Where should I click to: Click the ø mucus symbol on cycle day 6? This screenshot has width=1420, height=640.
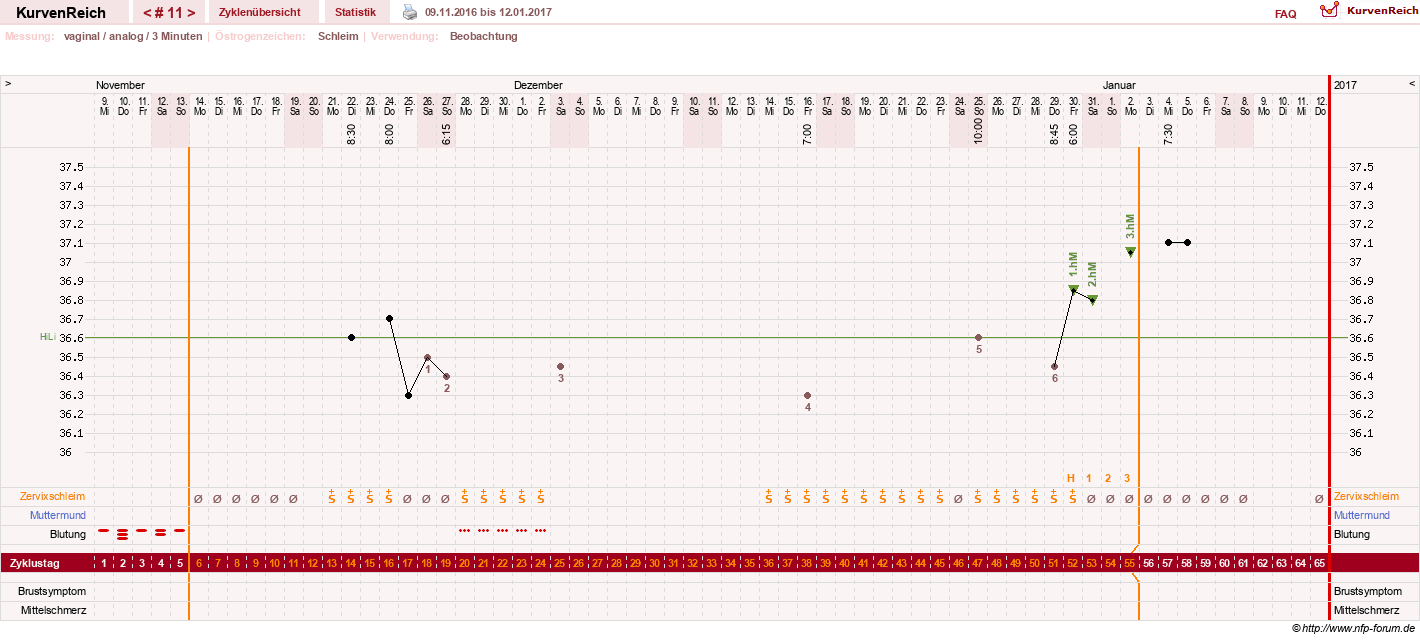click(198, 498)
